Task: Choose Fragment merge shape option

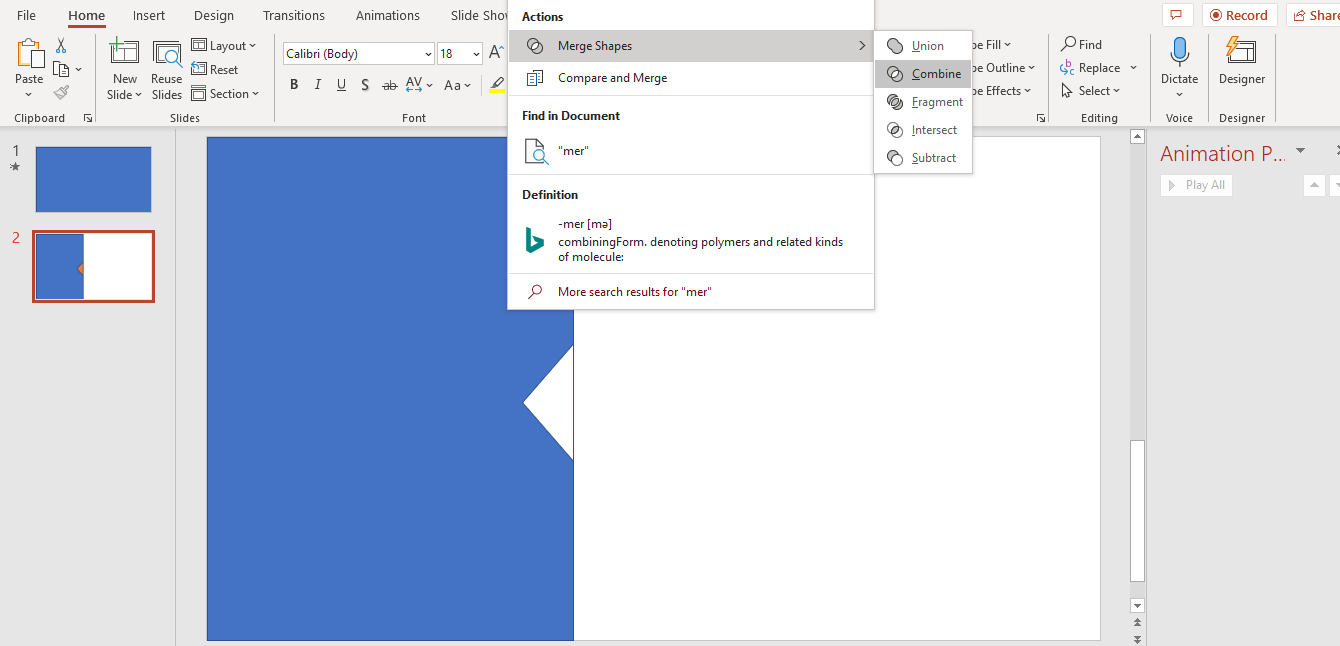Action: coord(923,102)
